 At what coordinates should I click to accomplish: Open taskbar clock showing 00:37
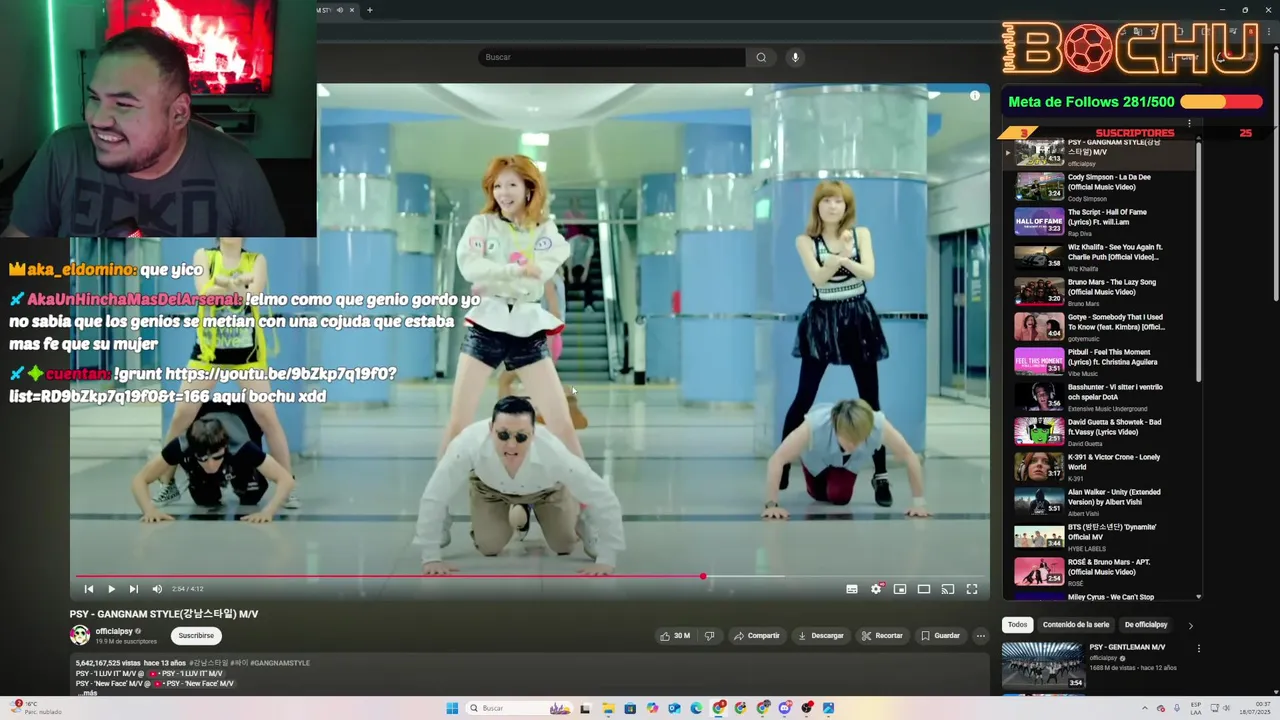(x=1255, y=708)
